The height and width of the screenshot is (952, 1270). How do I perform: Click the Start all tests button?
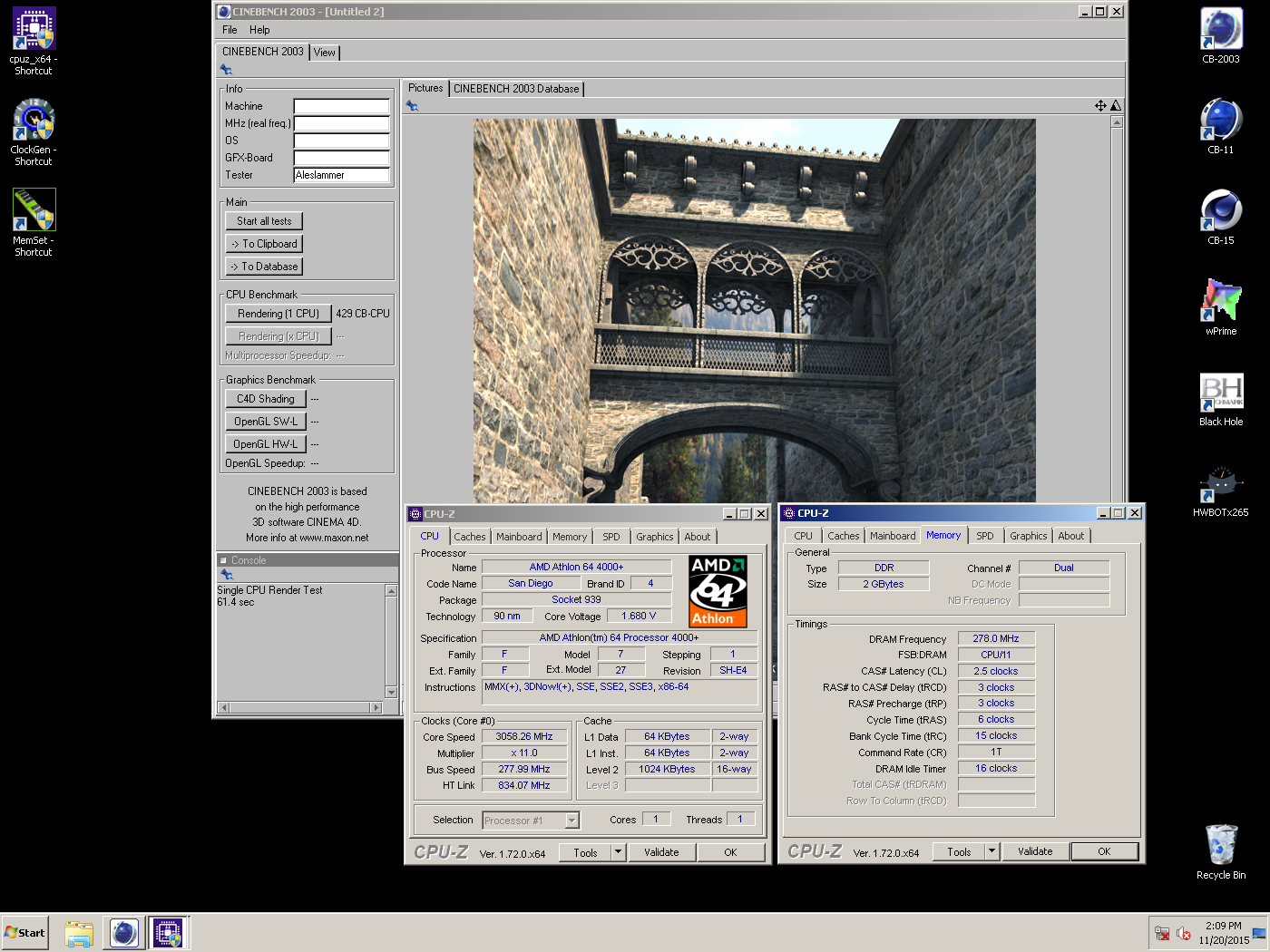(264, 221)
